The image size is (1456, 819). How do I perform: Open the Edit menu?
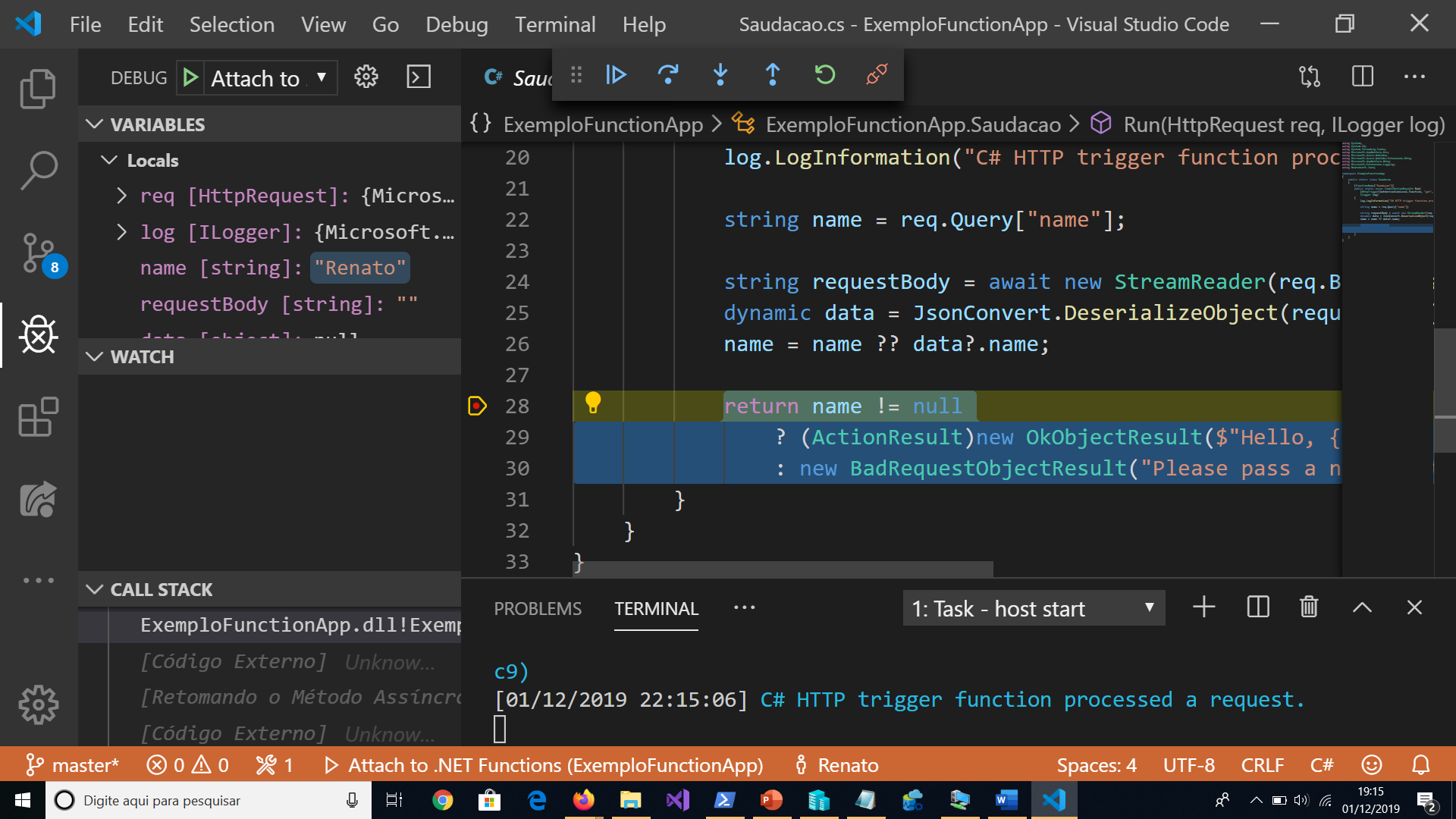tap(145, 24)
